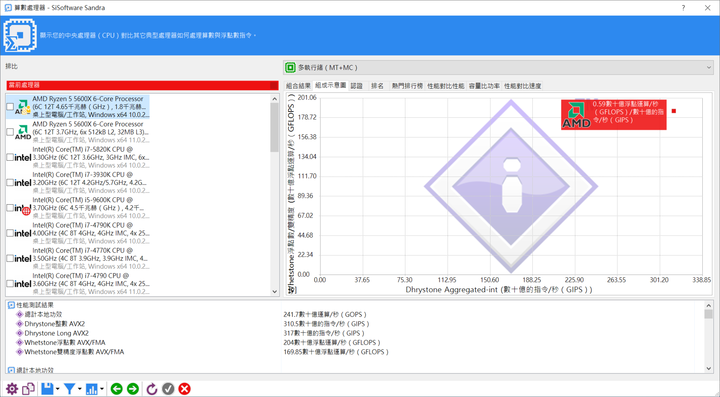
Task: Open the 多執行緒 (MT+MC) dropdown
Action: click(499, 67)
